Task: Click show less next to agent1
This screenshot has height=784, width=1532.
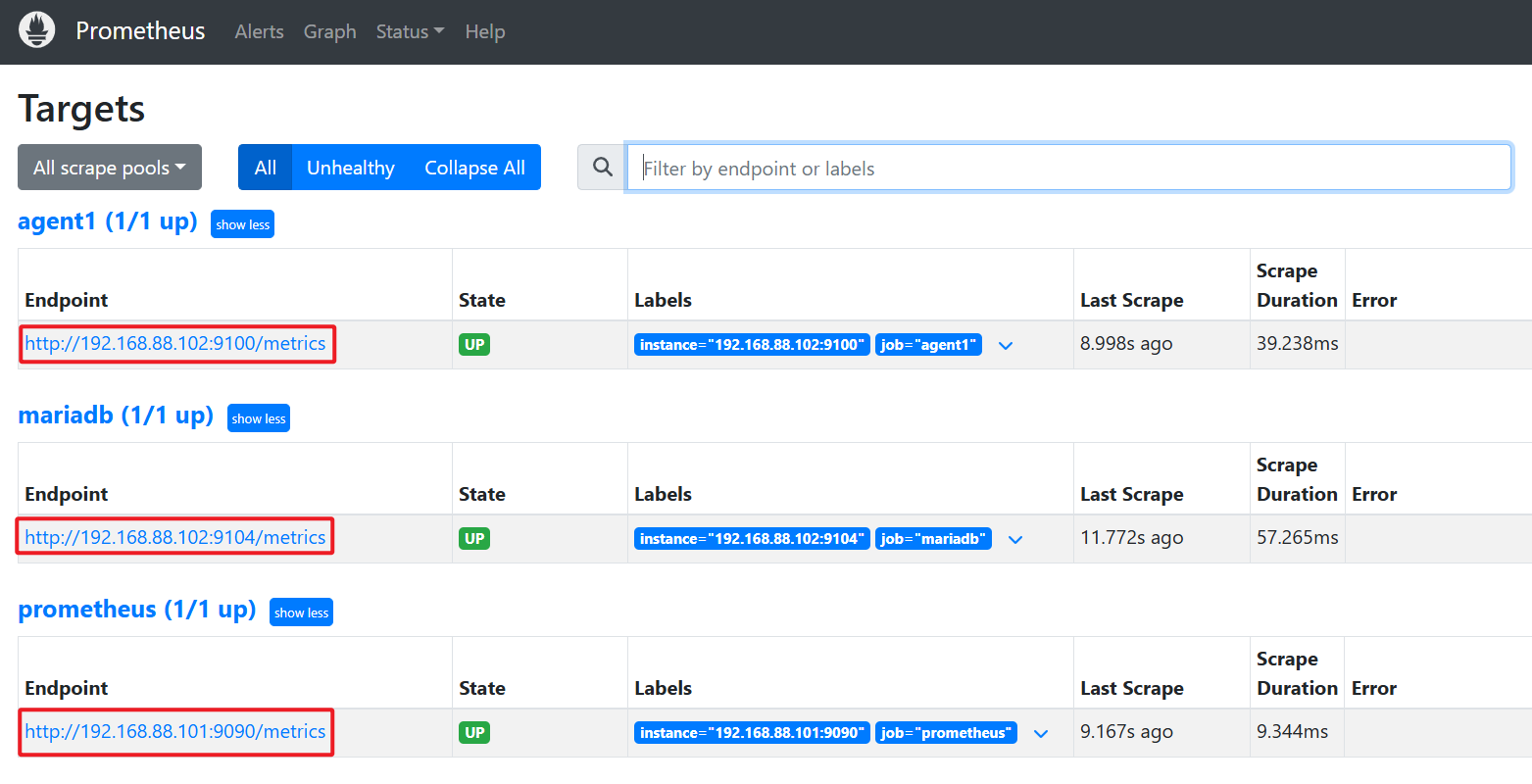Action: (x=243, y=224)
